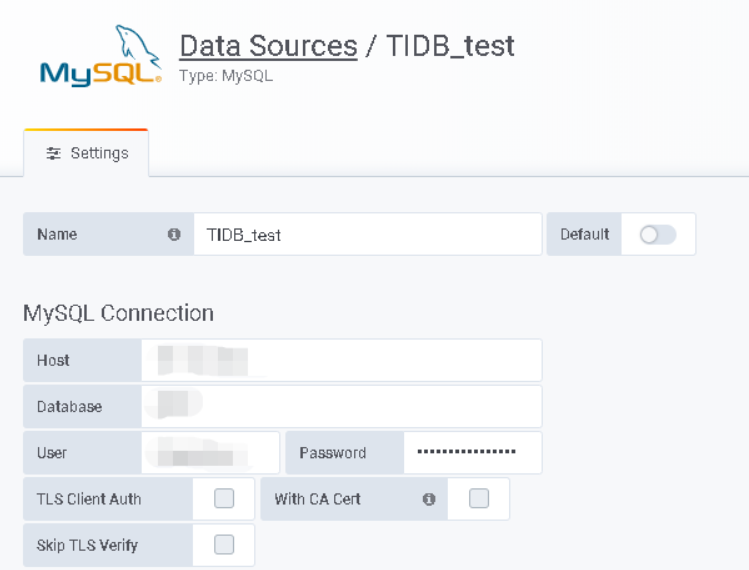
Task: Enable the TLS Client Auth checkbox
Action: 224,498
